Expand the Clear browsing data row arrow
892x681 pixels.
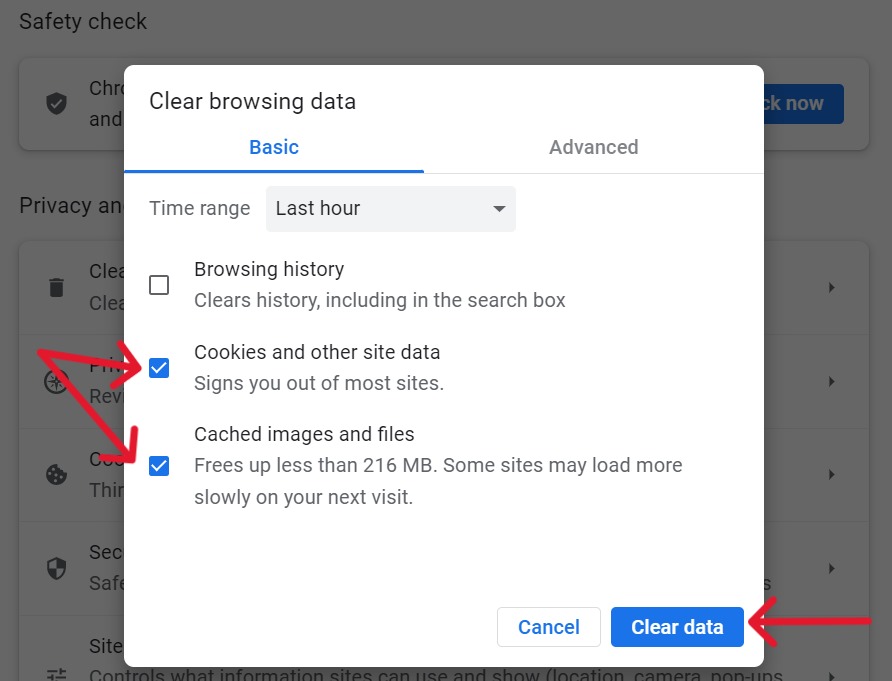pos(832,287)
